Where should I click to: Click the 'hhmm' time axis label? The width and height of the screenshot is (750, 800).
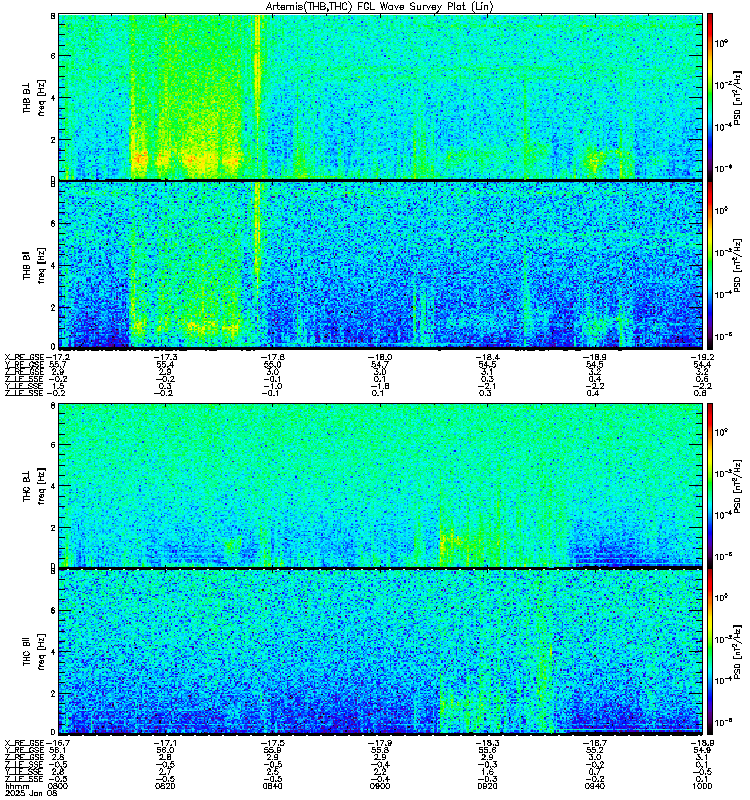[15, 786]
